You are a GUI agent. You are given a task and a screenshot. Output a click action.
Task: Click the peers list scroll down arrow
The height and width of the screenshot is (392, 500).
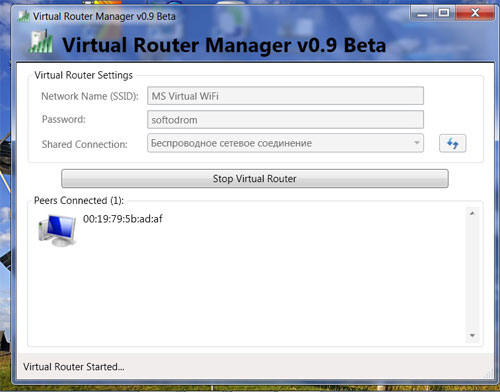(472, 335)
